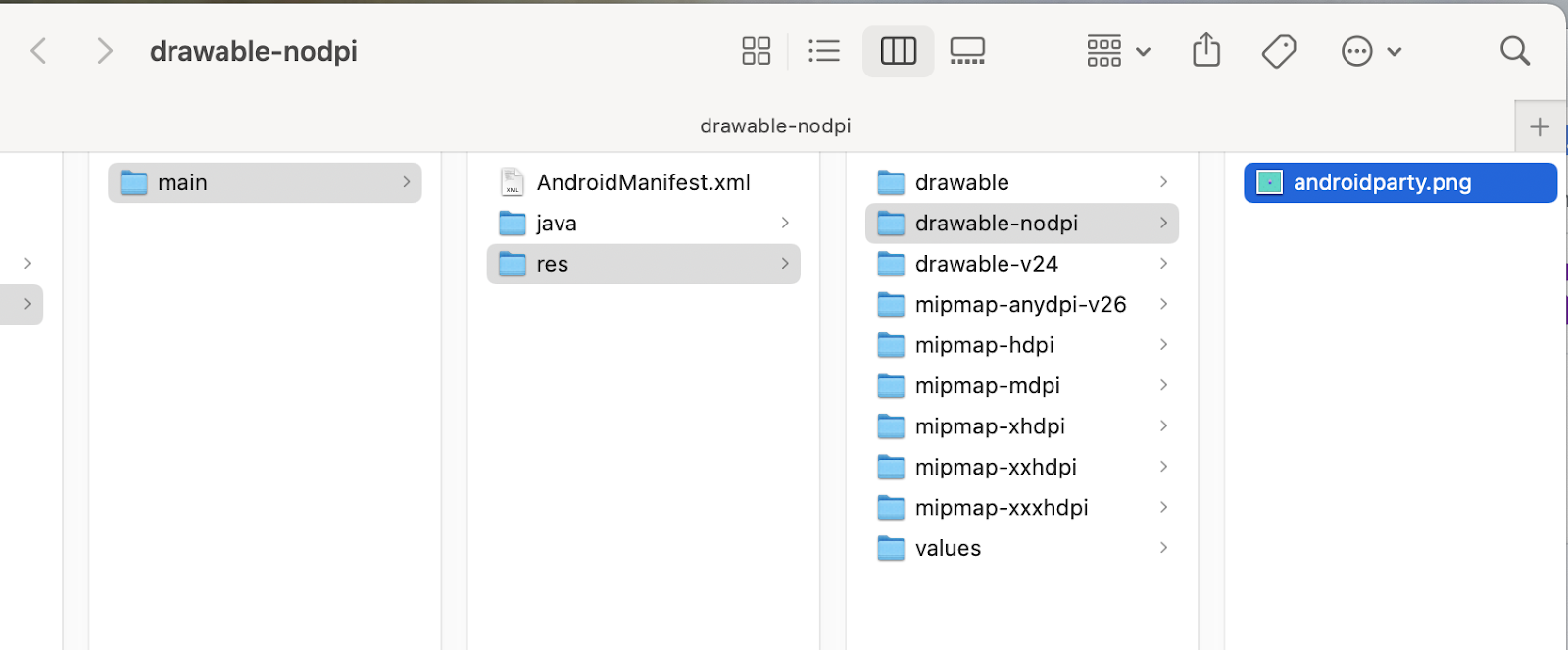Switch to gallery view

coord(967,51)
